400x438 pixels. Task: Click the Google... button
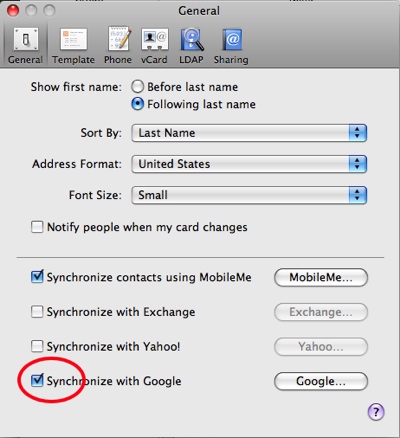321,381
